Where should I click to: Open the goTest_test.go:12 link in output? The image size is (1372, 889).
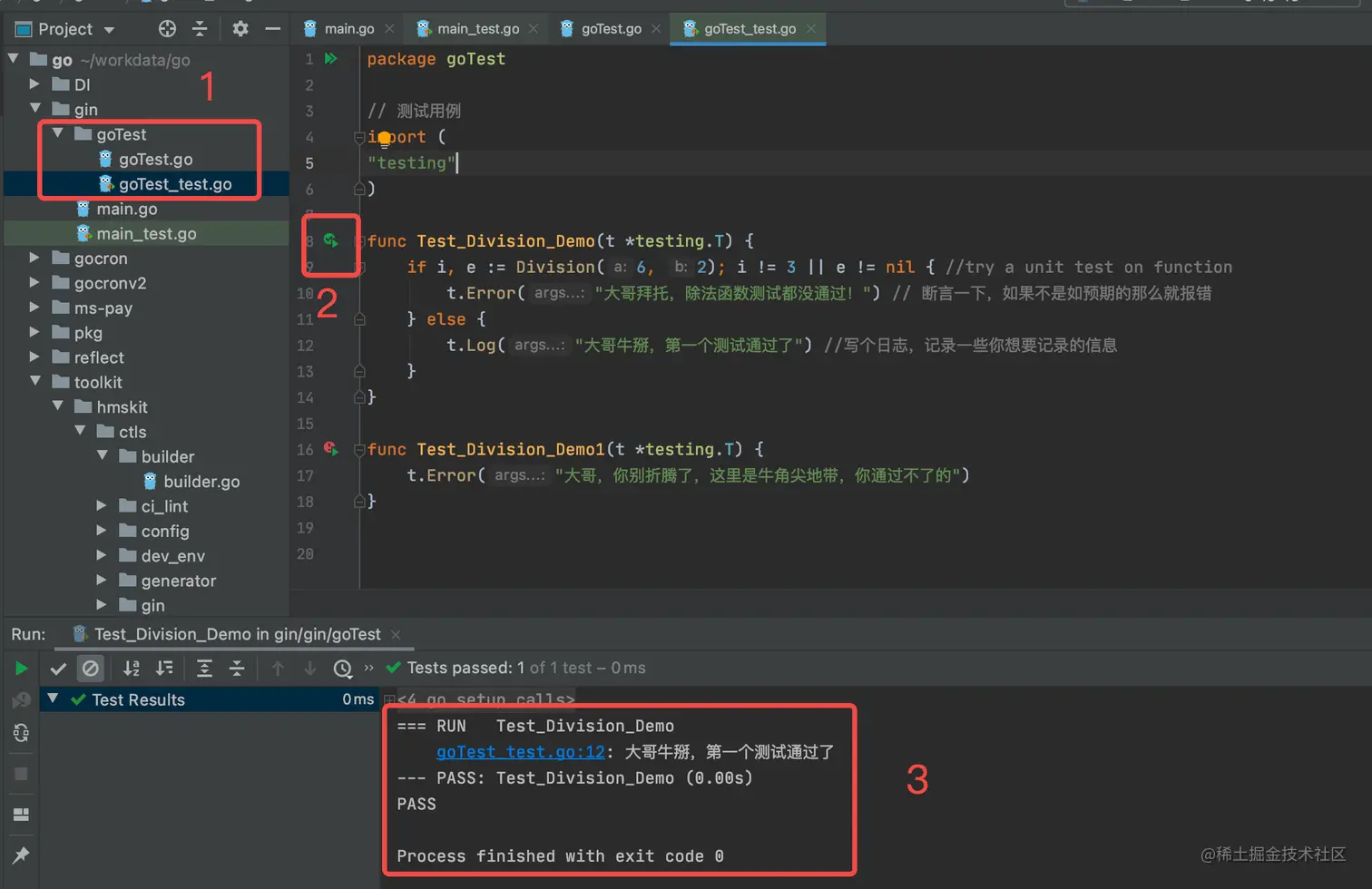pyautogui.click(x=520, y=752)
